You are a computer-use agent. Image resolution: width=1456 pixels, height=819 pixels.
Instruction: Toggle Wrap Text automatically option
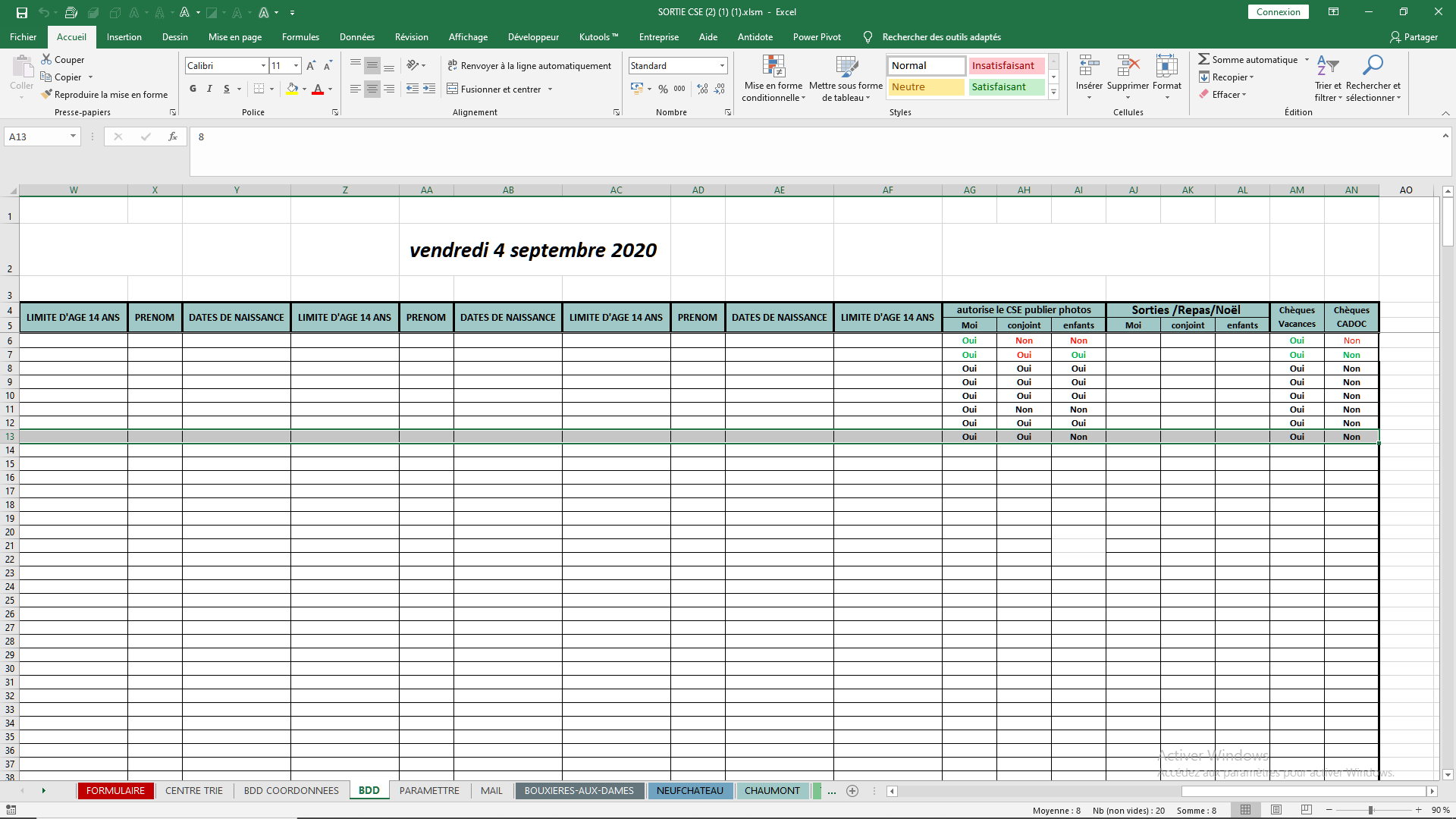coord(529,66)
